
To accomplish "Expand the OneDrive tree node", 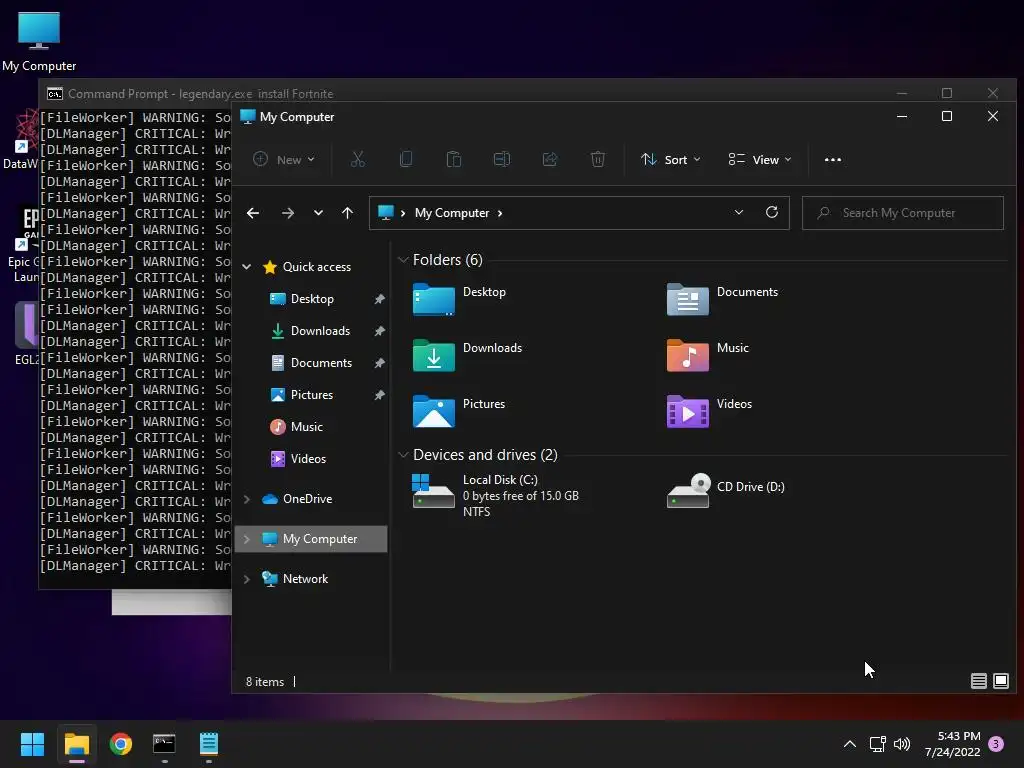I will pyautogui.click(x=247, y=499).
